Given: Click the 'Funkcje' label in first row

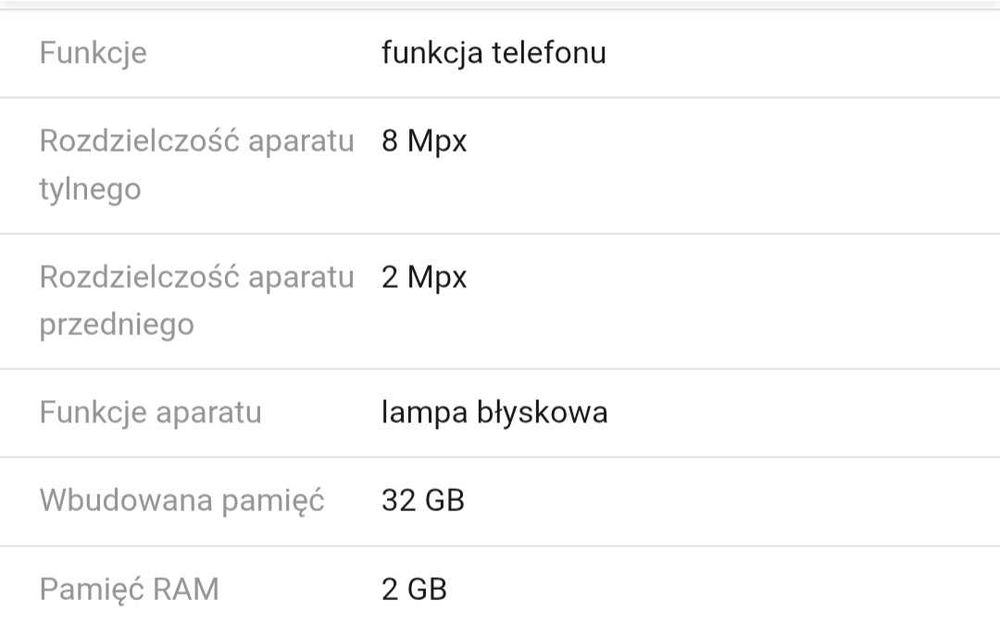Looking at the screenshot, I should click(93, 53).
